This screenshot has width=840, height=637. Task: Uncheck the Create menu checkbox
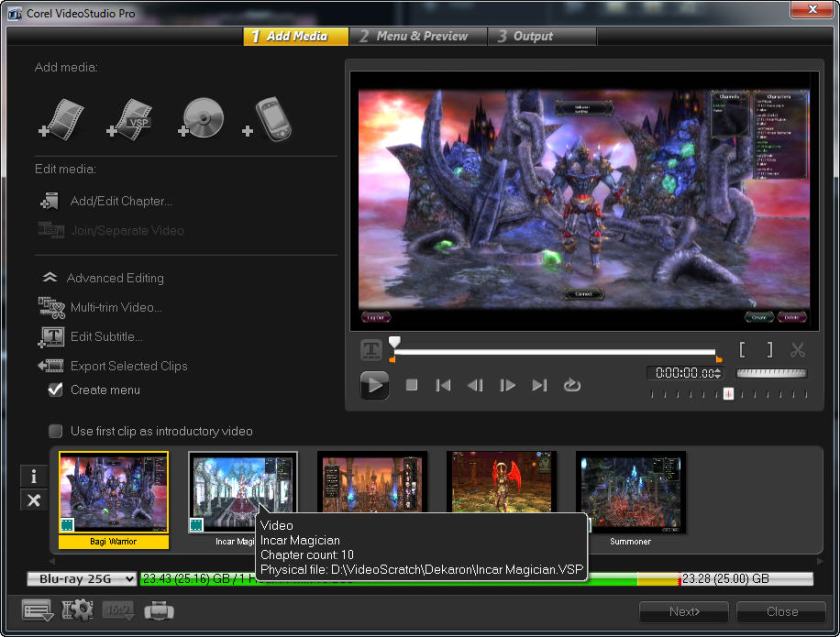(x=56, y=390)
